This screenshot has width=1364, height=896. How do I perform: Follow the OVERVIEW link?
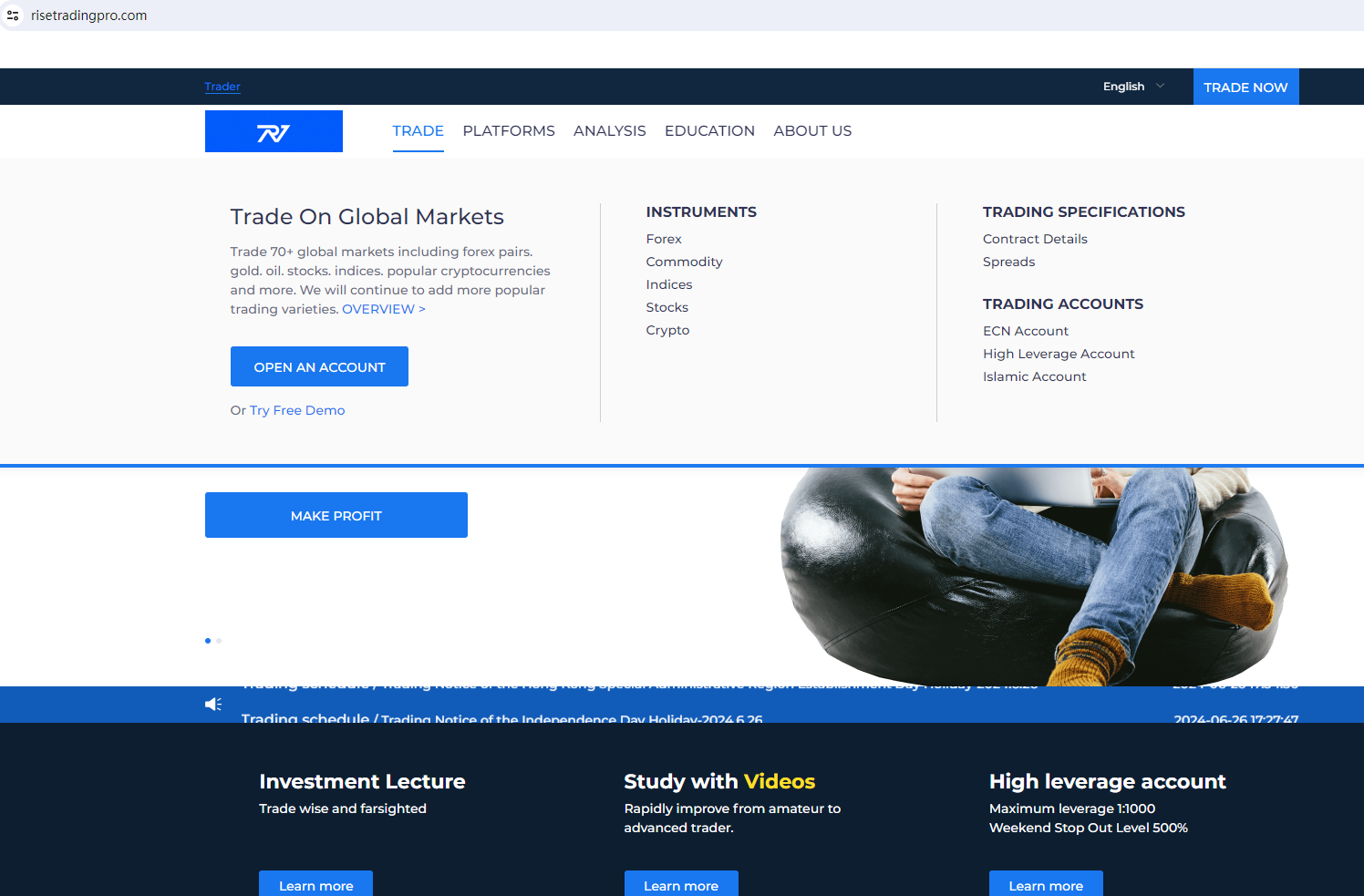384,309
